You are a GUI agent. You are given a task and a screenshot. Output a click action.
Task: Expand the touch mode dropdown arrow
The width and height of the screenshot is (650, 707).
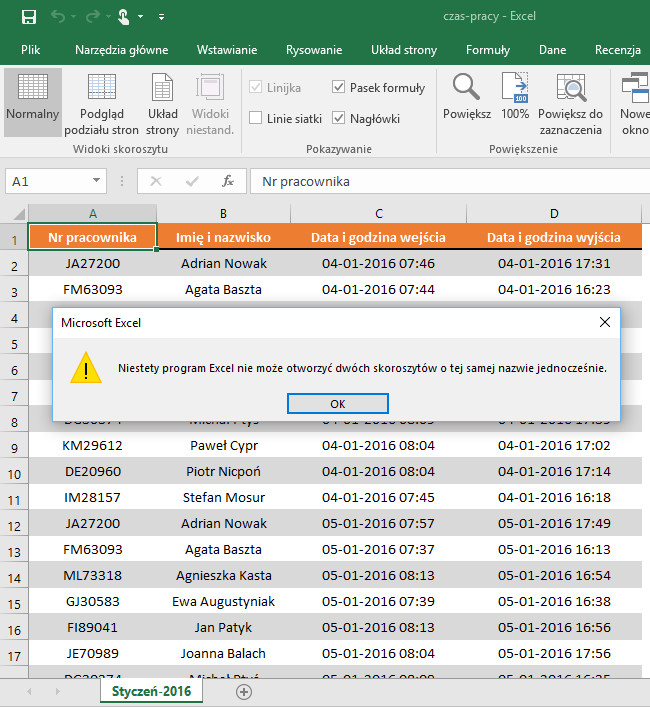[x=141, y=17]
